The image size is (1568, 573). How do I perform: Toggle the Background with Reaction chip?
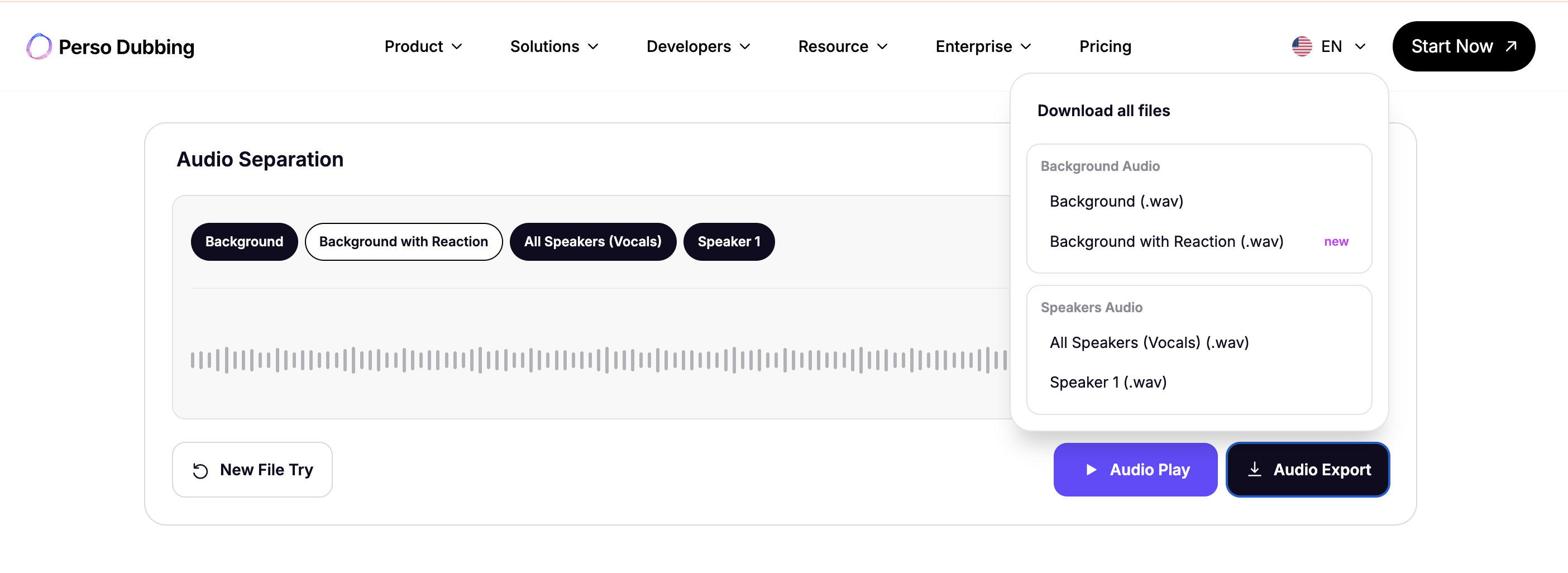(x=404, y=242)
